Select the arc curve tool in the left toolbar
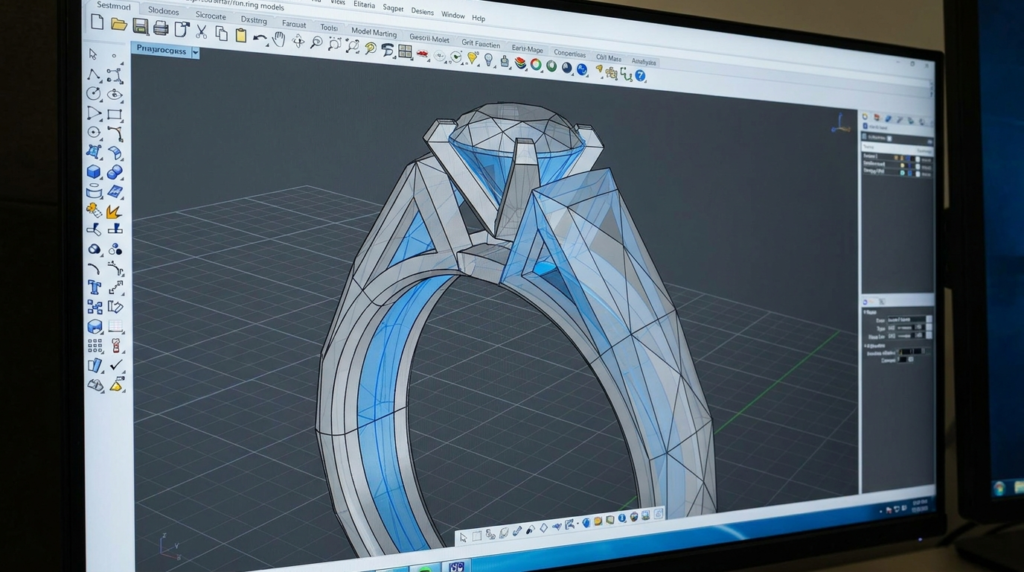Viewport: 1024px width, 572px height. pyautogui.click(x=93, y=268)
